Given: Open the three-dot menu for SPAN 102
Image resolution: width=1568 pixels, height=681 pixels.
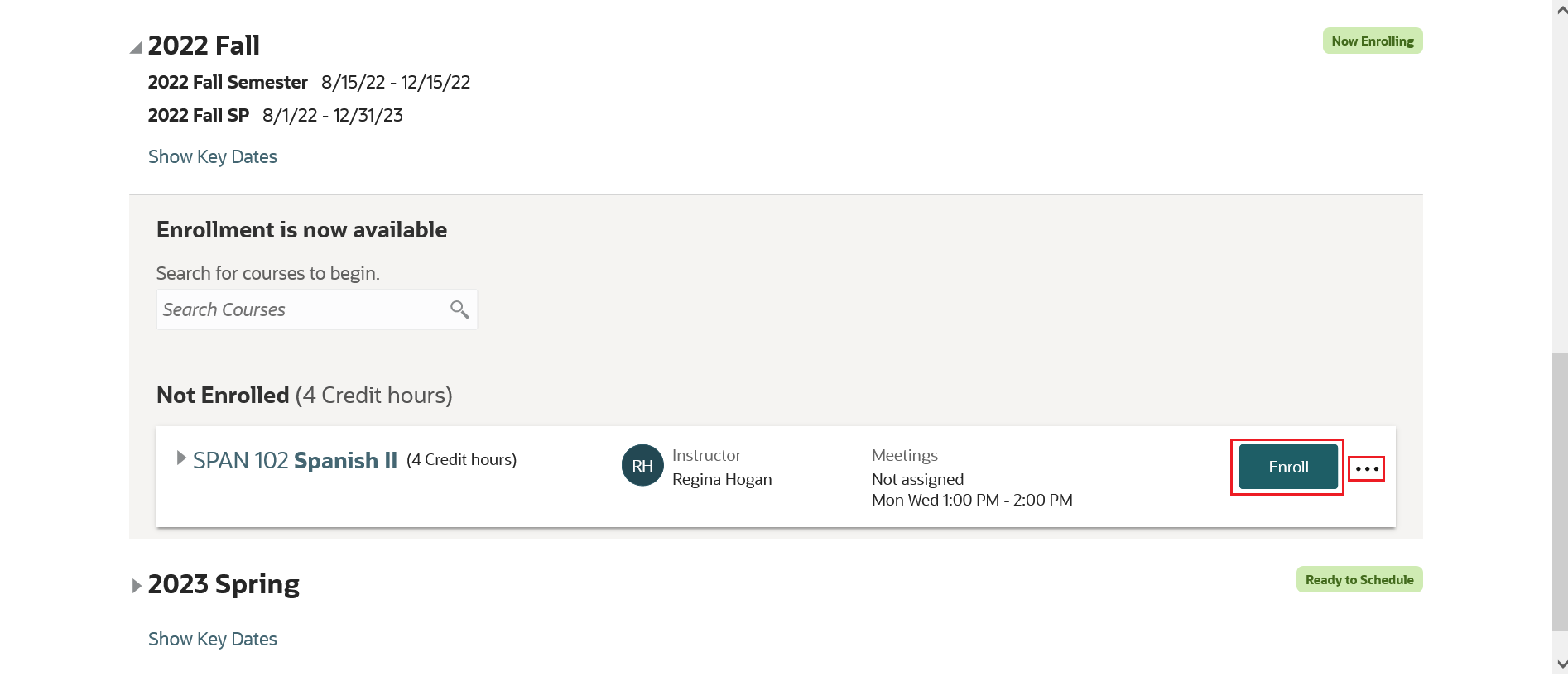Looking at the screenshot, I should 1366,469.
